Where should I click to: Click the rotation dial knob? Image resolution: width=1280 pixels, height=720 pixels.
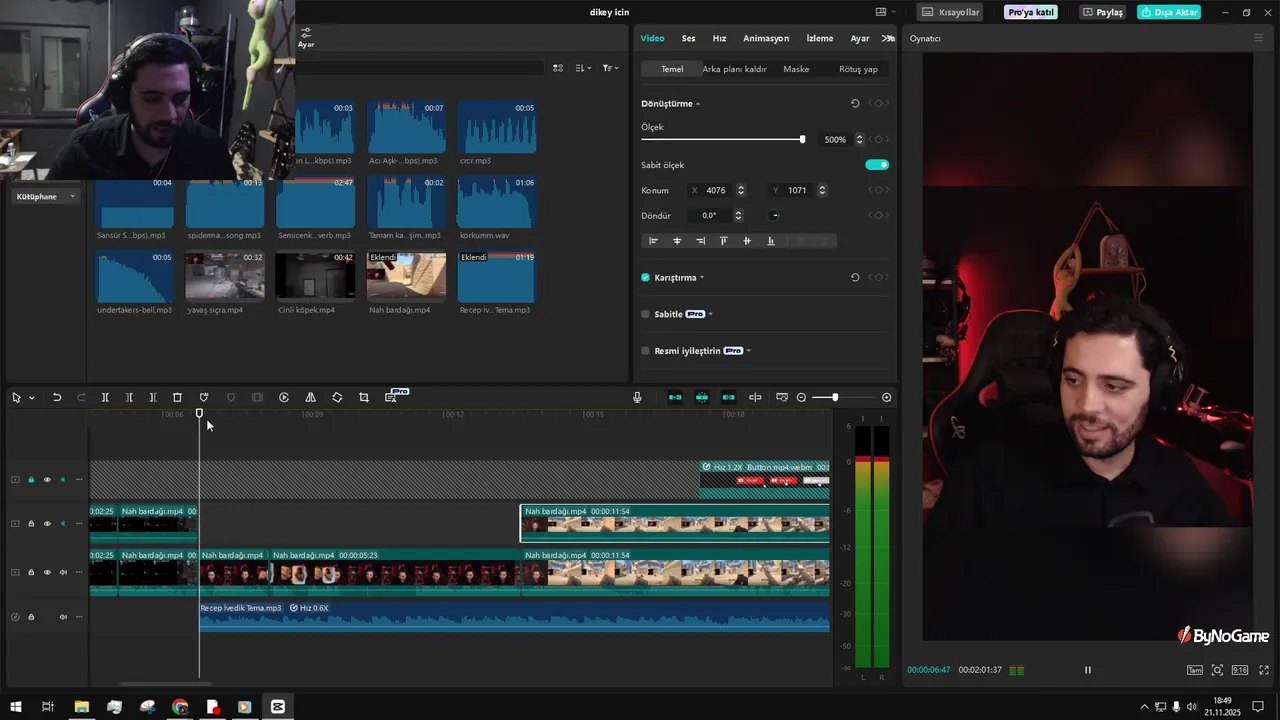click(774, 215)
